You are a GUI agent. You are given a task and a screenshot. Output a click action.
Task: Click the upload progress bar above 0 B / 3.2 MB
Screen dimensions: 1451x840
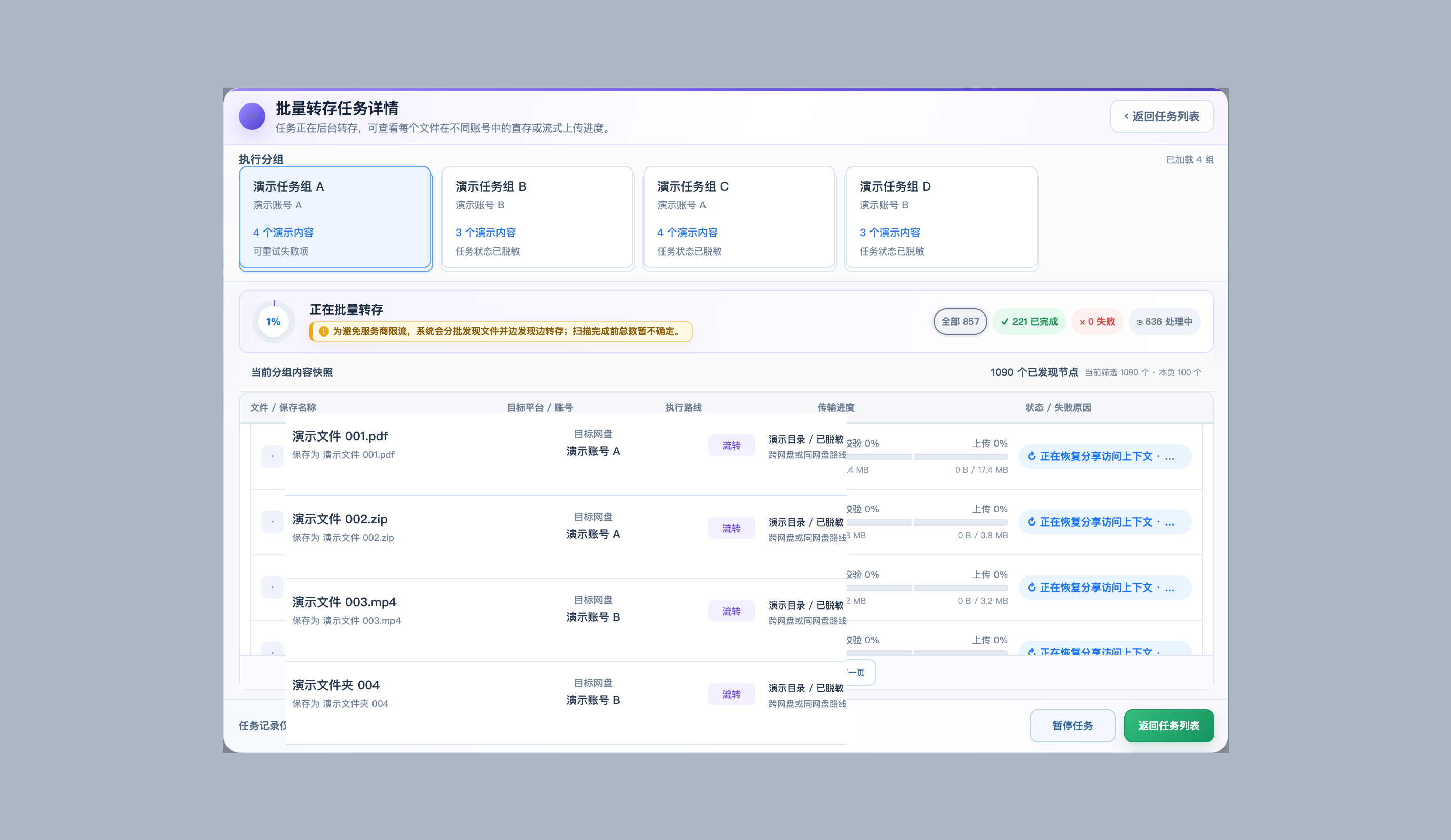click(961, 588)
